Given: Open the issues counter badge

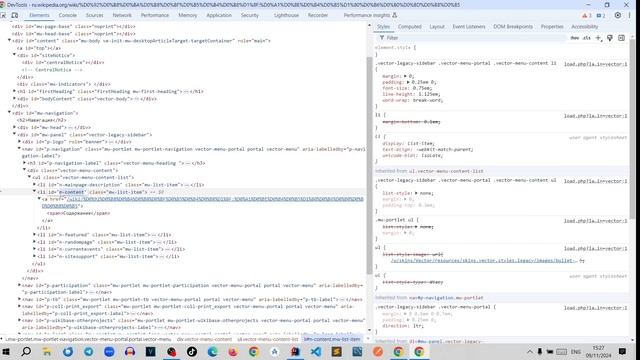Looking at the screenshot, I should (601, 16).
